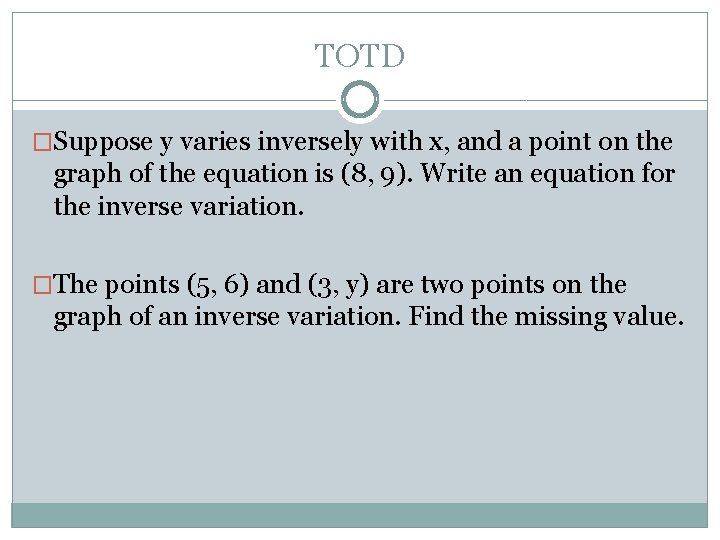Image resolution: width=720 pixels, height=540 pixels.
Task: Click the word "graph" in the second line
Action: pyautogui.click(x=87, y=175)
